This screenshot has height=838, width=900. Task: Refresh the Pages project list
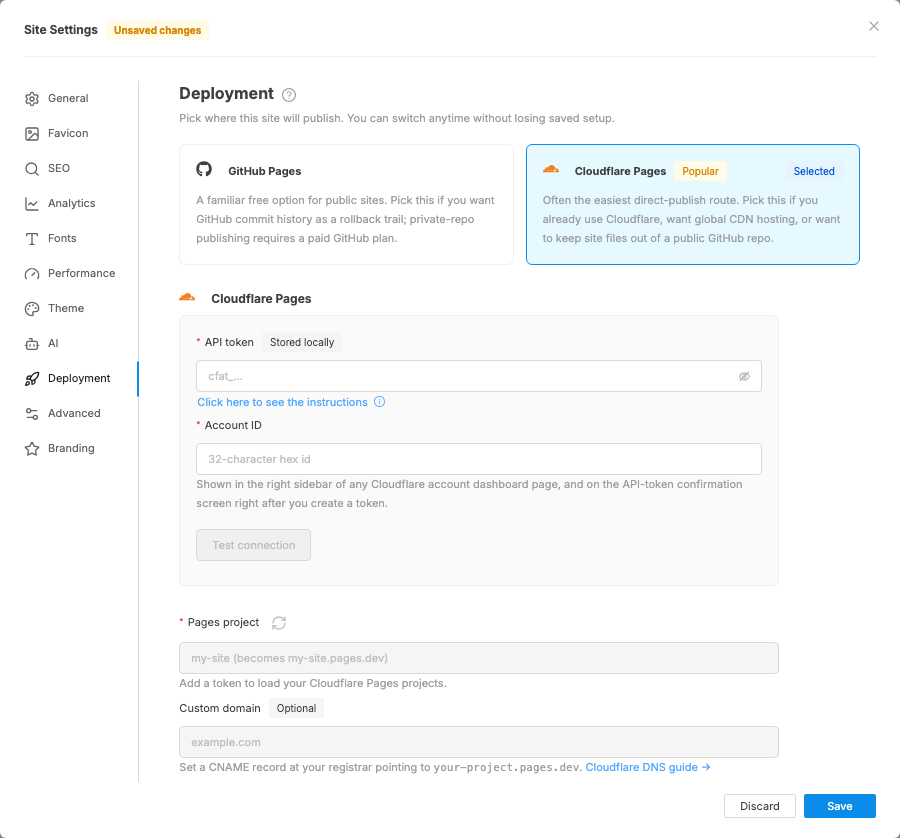pyautogui.click(x=278, y=623)
